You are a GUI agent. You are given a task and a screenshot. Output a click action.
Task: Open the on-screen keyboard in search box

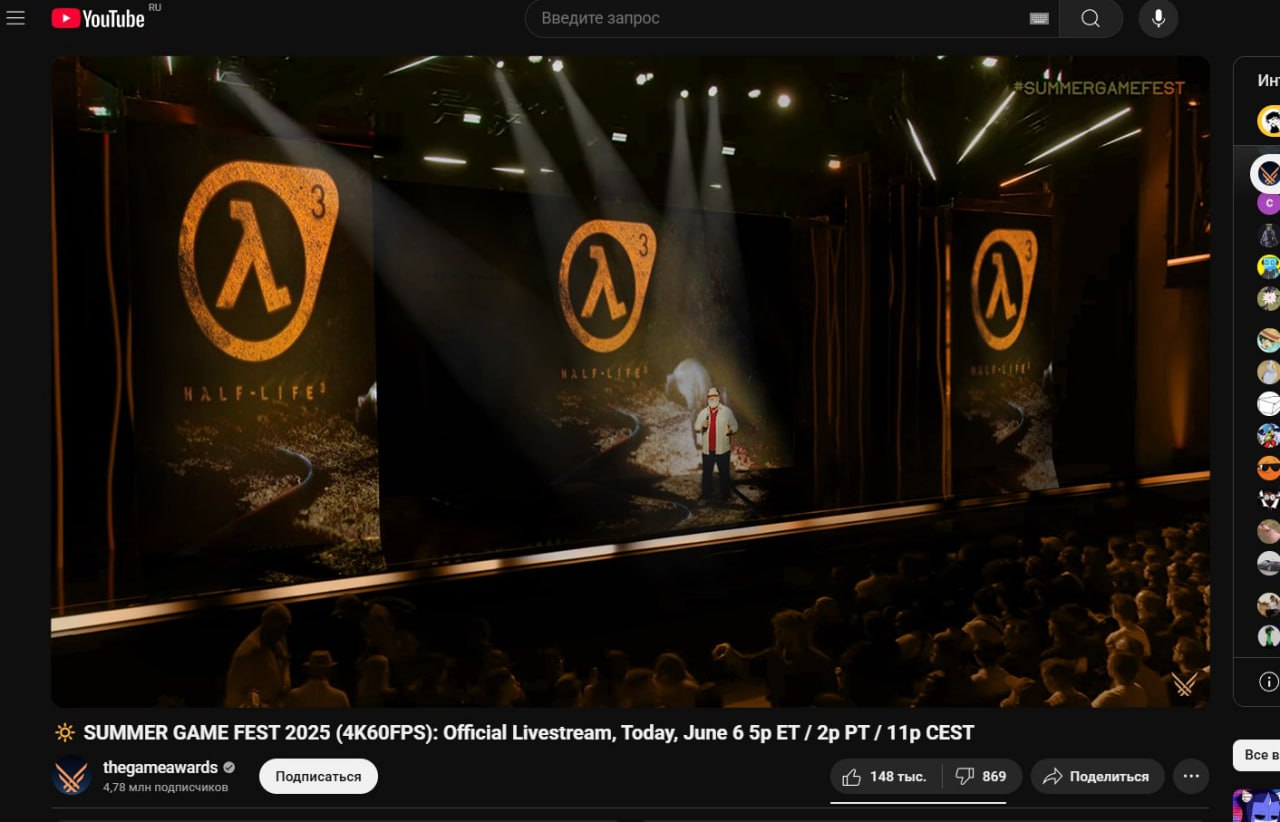pos(1039,18)
